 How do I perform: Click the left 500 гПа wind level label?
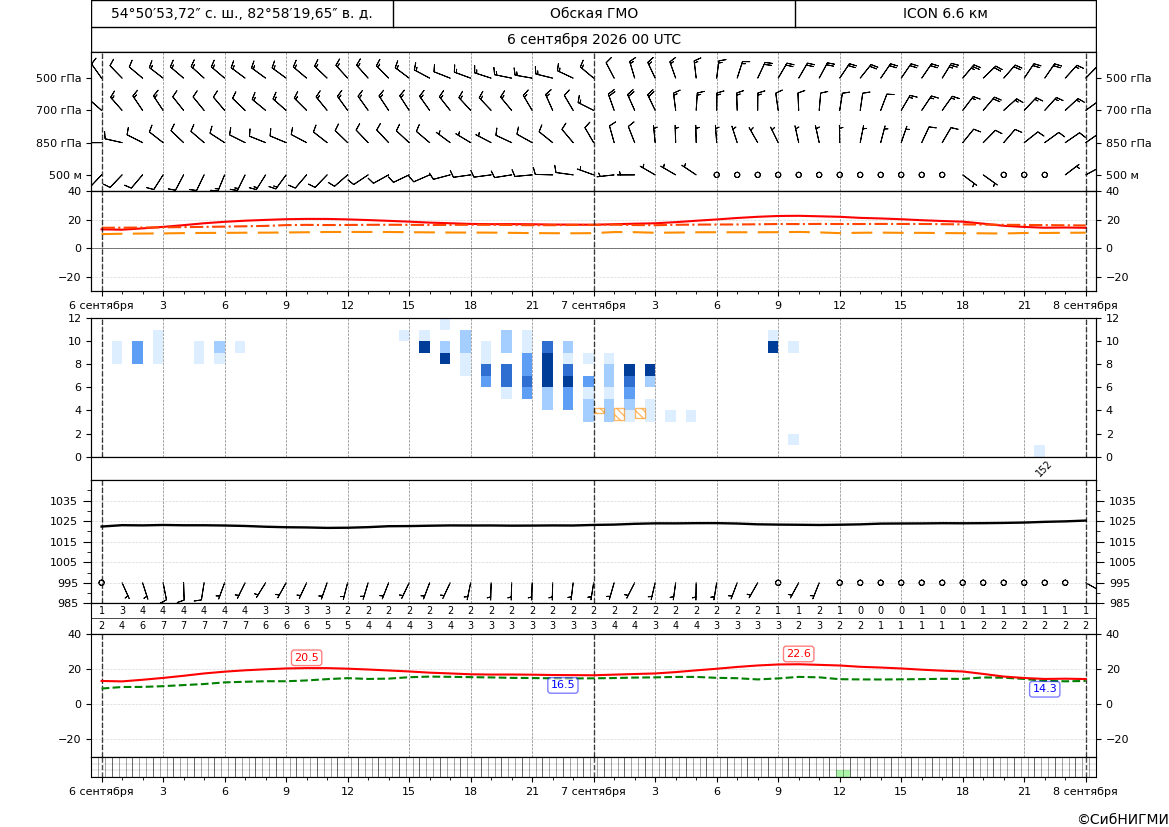pyautogui.click(x=59, y=78)
